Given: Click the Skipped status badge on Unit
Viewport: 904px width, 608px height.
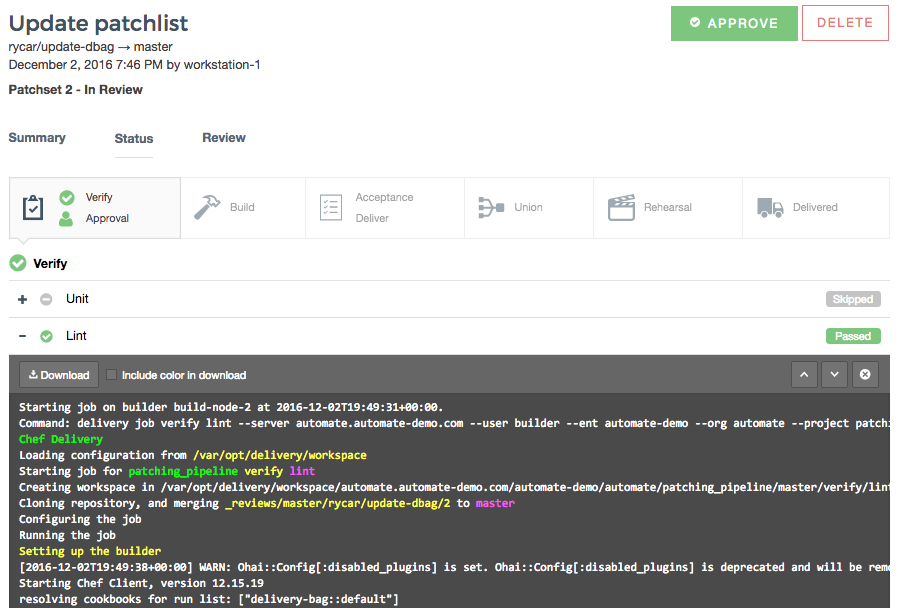Looking at the screenshot, I should click(x=853, y=299).
